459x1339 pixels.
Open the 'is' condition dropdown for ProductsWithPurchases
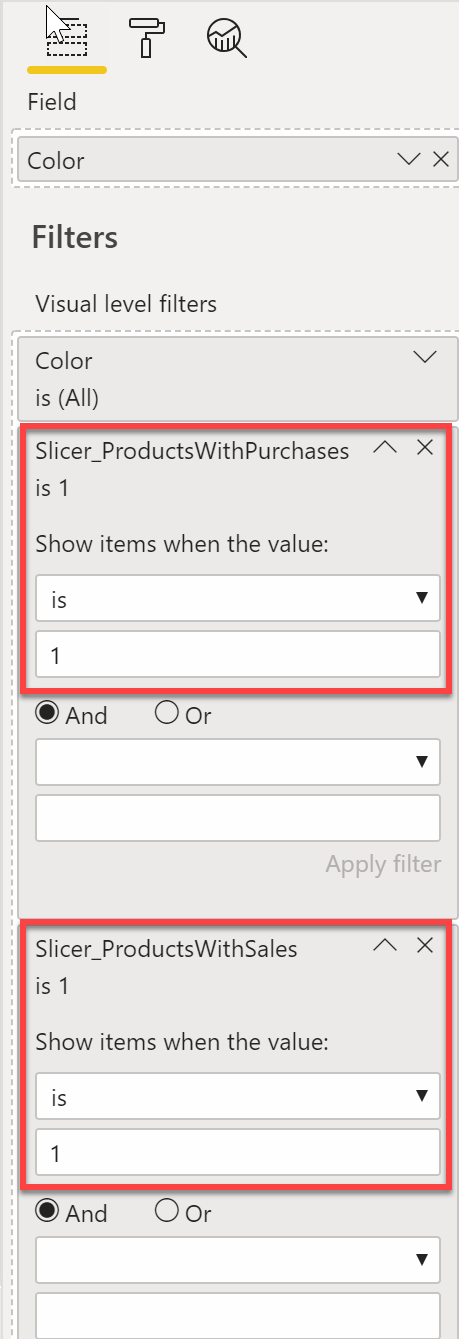pyautogui.click(x=238, y=599)
